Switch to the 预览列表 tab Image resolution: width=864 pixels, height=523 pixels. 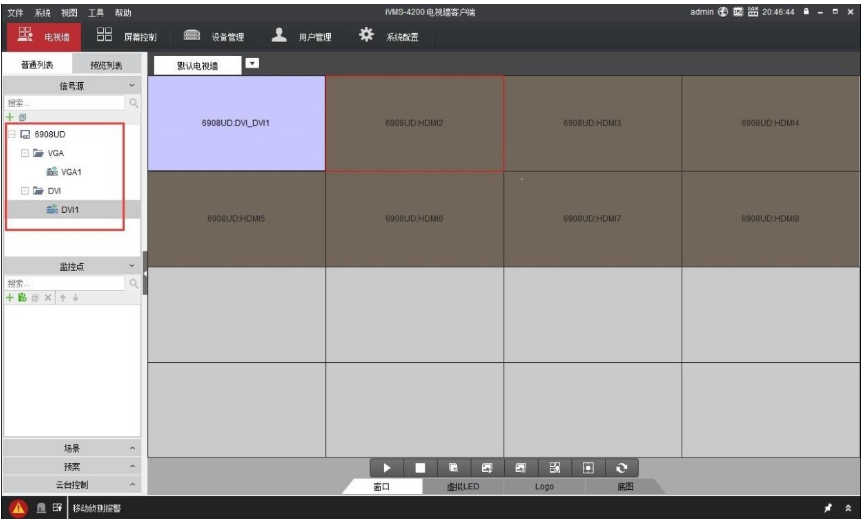coord(106,65)
